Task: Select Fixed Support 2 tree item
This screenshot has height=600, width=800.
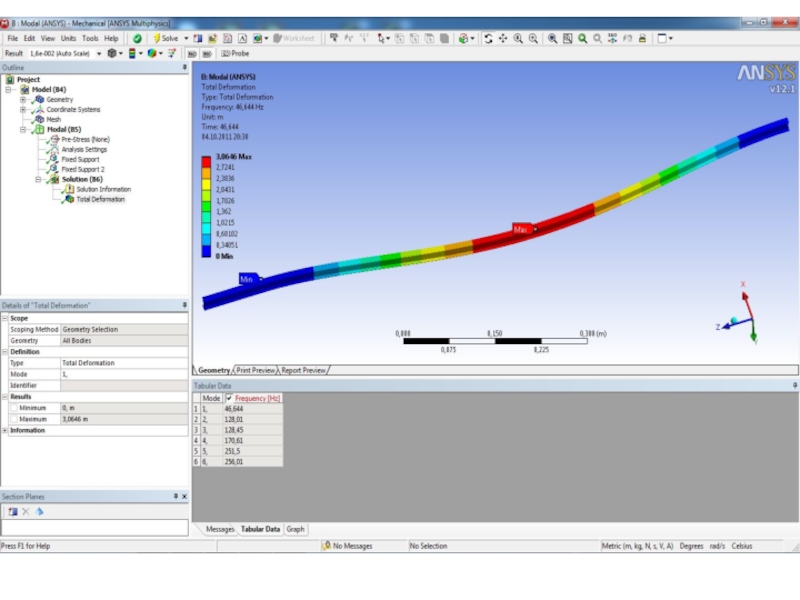Action: pos(83,169)
